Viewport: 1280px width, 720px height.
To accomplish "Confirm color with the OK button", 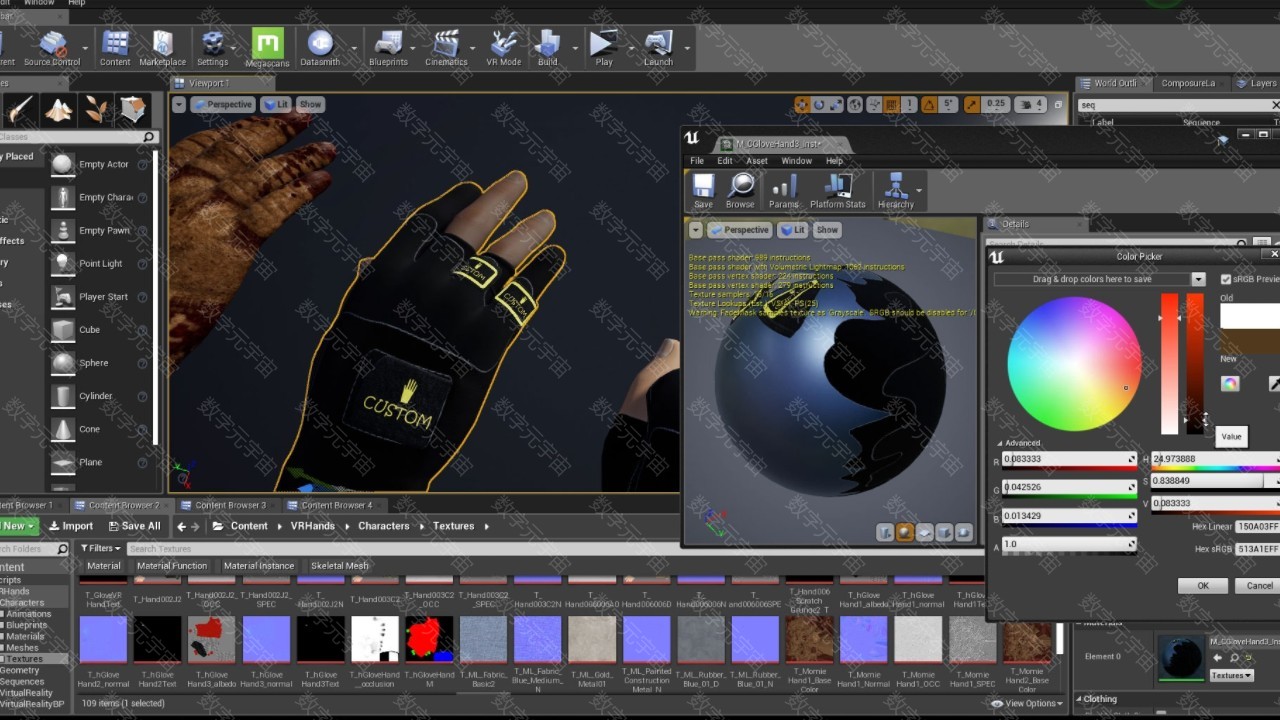I will tap(1202, 586).
